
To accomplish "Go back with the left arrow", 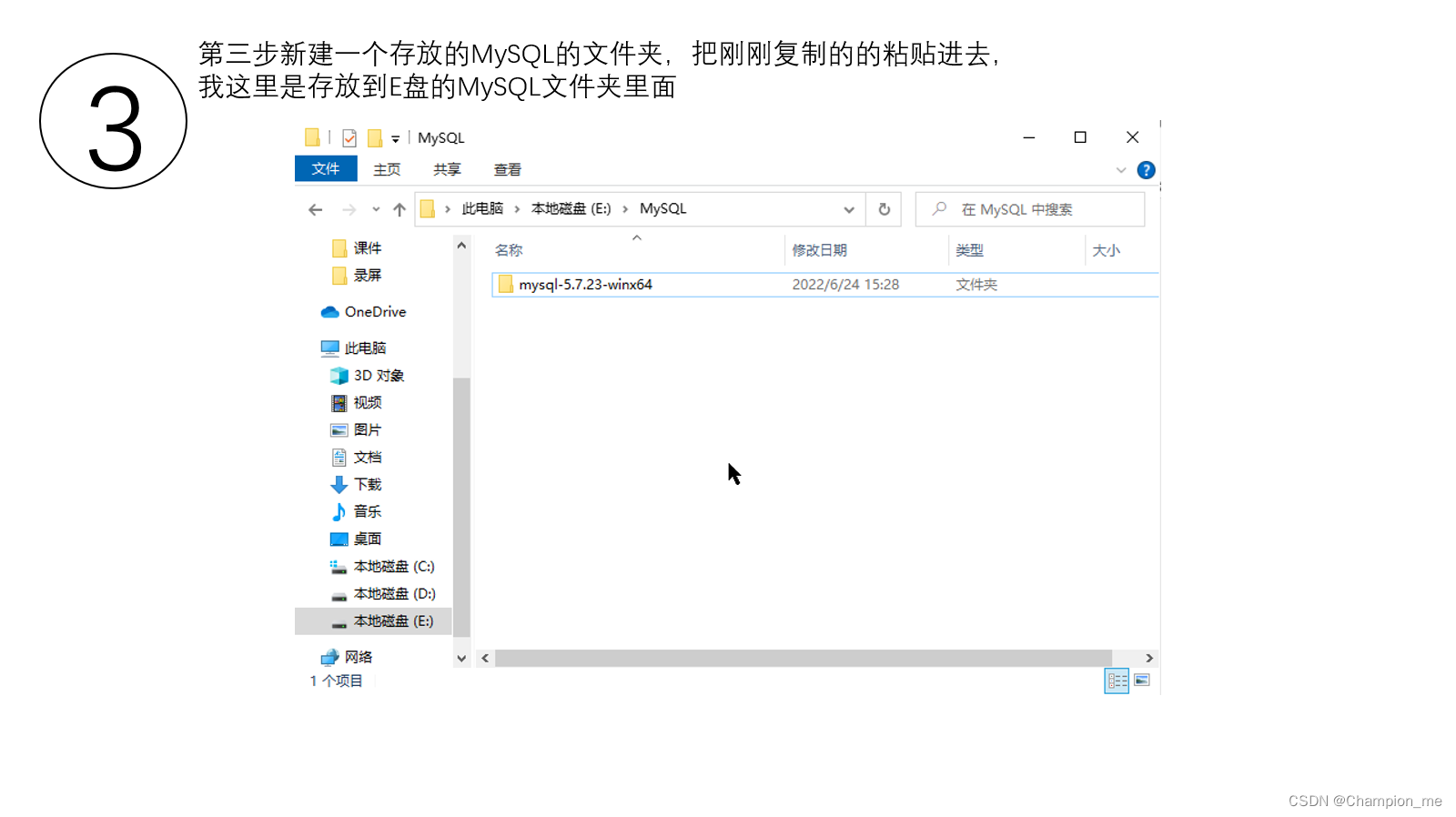I will point(316,209).
